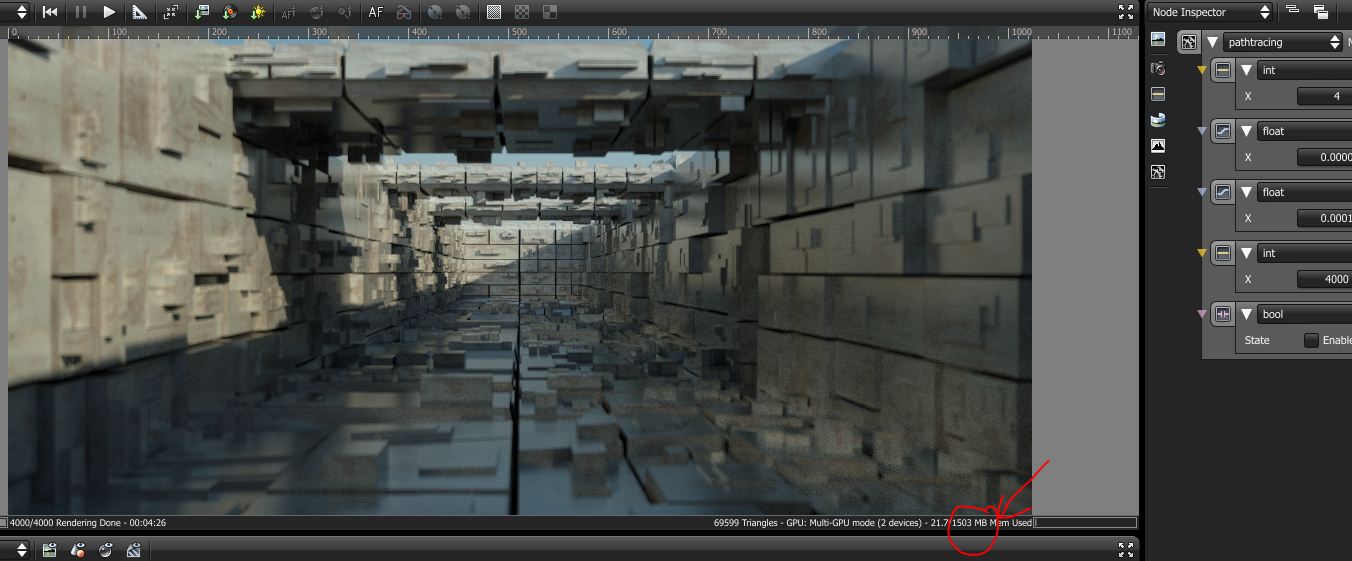The image size is (1352, 561).
Task: Click the X field showing 4
Action: tap(1324, 97)
